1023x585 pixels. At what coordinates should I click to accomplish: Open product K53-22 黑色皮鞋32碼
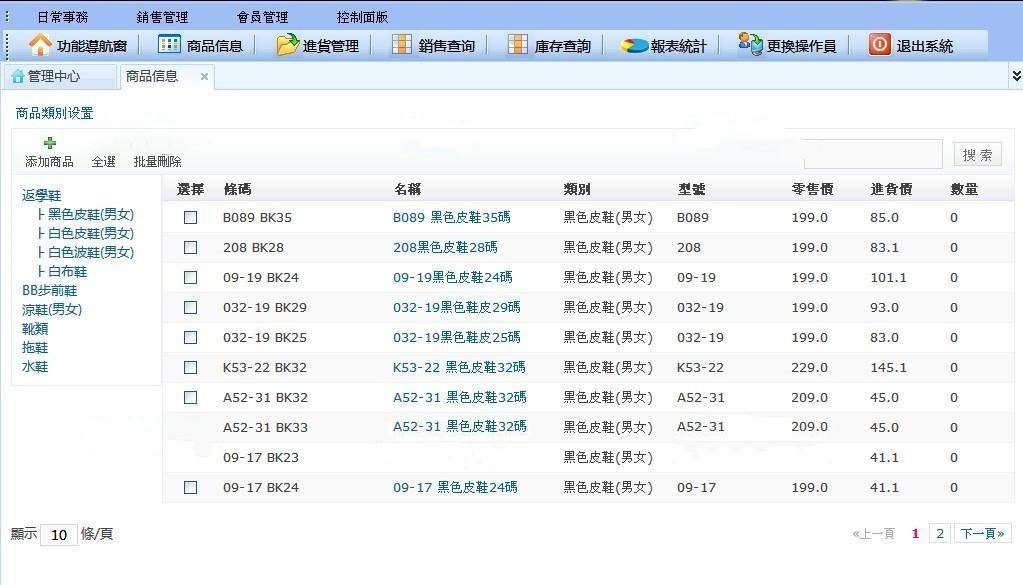click(x=459, y=367)
